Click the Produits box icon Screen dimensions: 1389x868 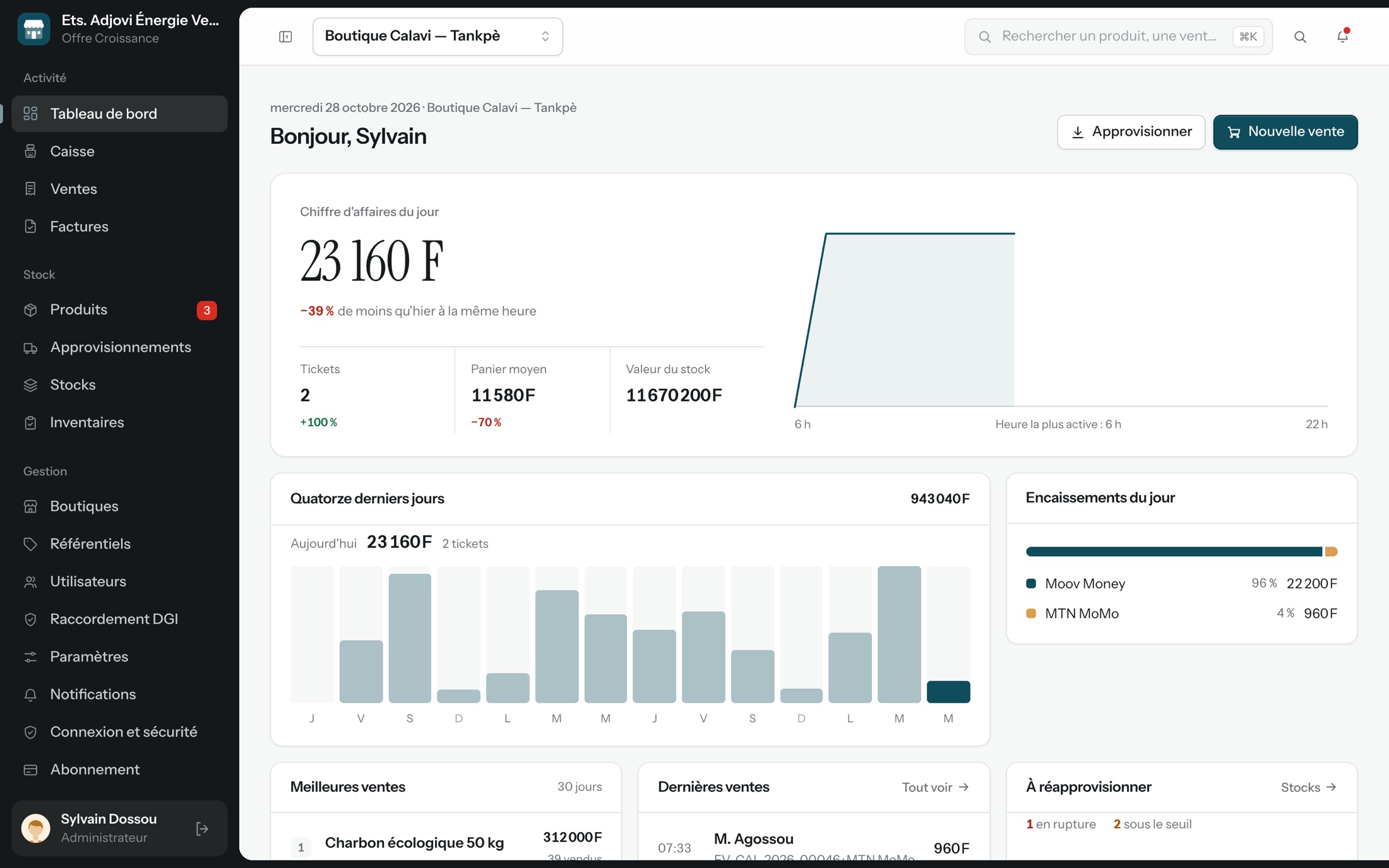(30, 310)
